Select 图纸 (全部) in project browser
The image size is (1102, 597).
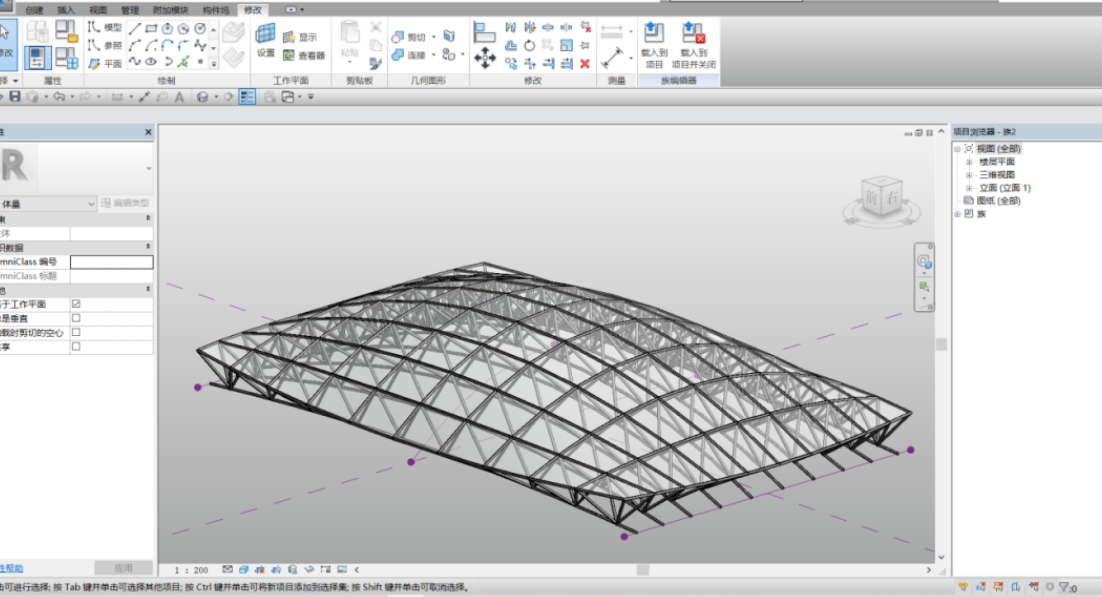tap(998, 201)
